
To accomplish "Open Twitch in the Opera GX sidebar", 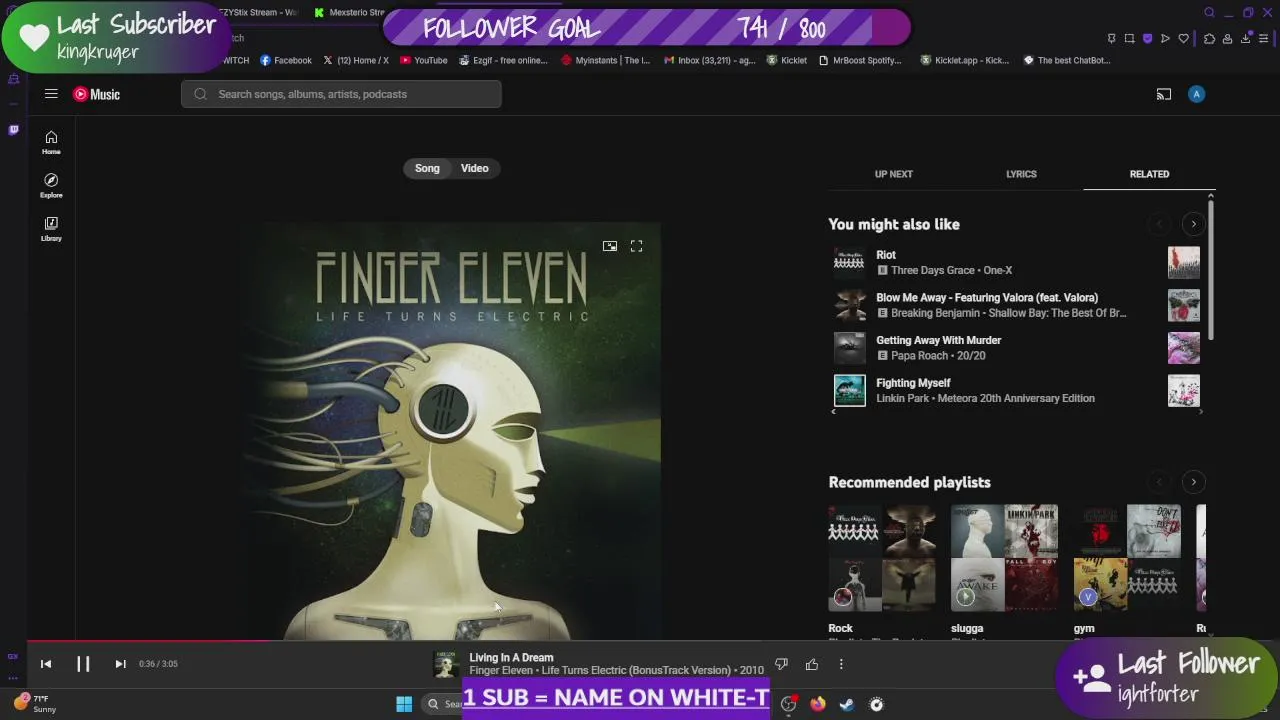I will (x=13, y=129).
